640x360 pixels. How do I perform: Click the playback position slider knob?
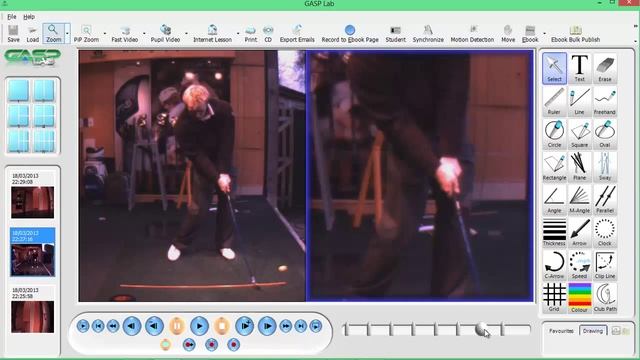tap(481, 329)
